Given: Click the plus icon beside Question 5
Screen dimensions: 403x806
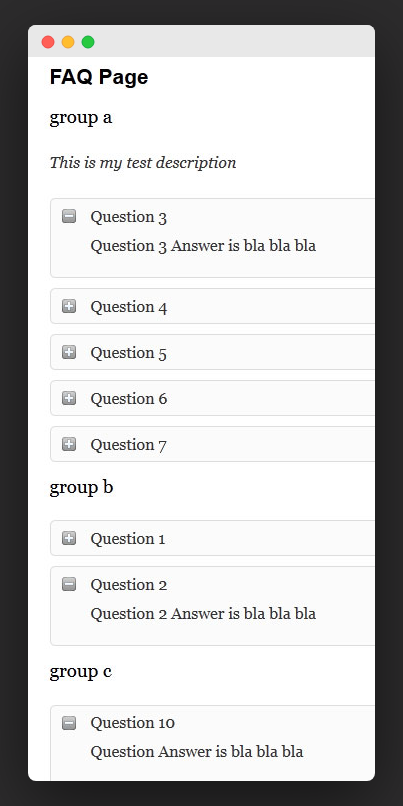Looking at the screenshot, I should tap(69, 352).
